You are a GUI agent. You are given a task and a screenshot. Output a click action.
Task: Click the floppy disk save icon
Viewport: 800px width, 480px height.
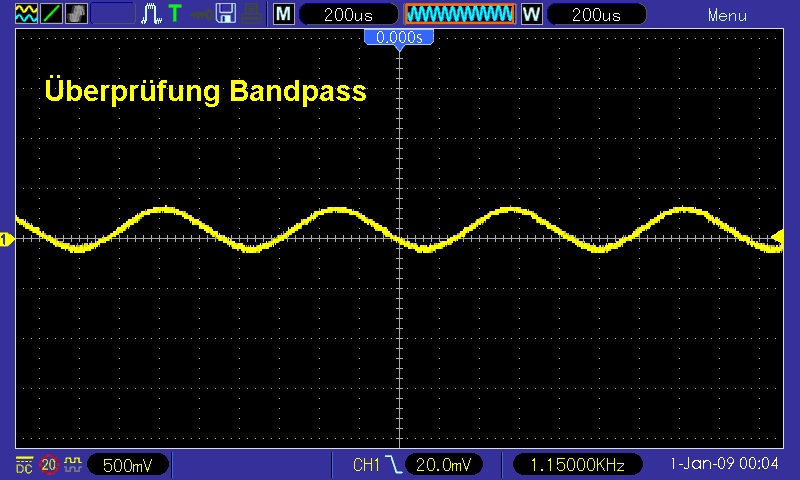tap(226, 14)
